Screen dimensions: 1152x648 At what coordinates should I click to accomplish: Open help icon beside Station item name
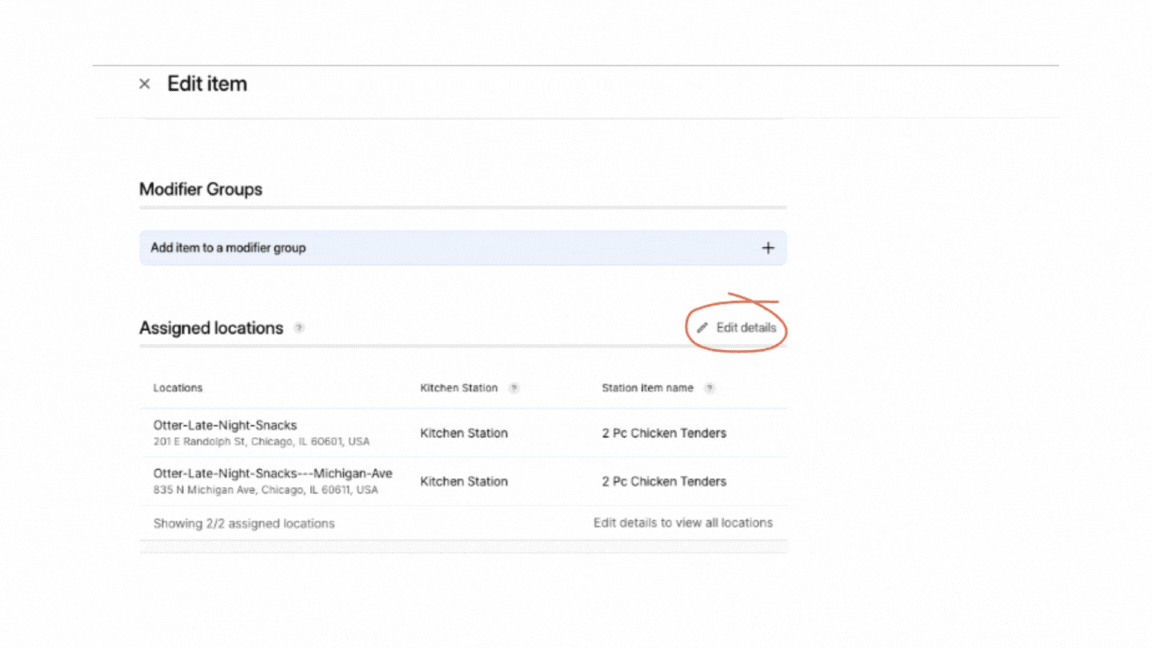tap(710, 388)
